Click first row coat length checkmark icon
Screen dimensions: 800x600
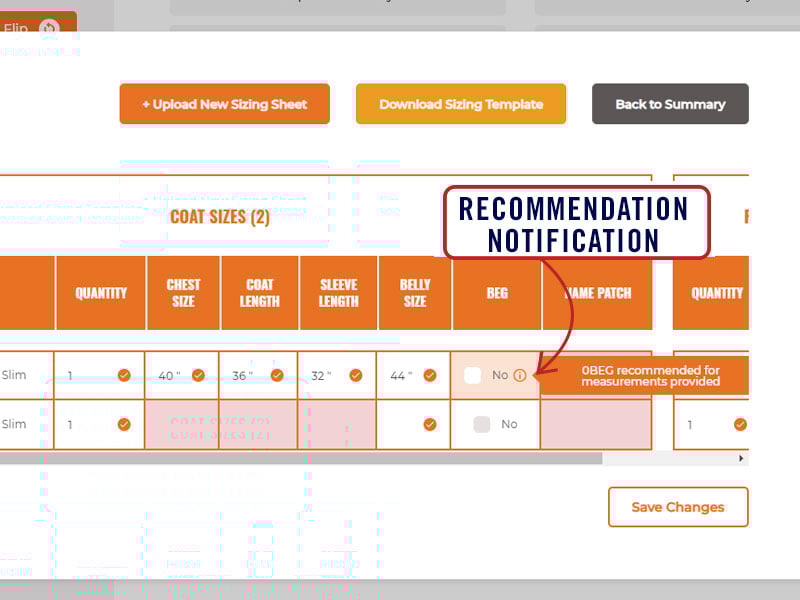point(277,376)
